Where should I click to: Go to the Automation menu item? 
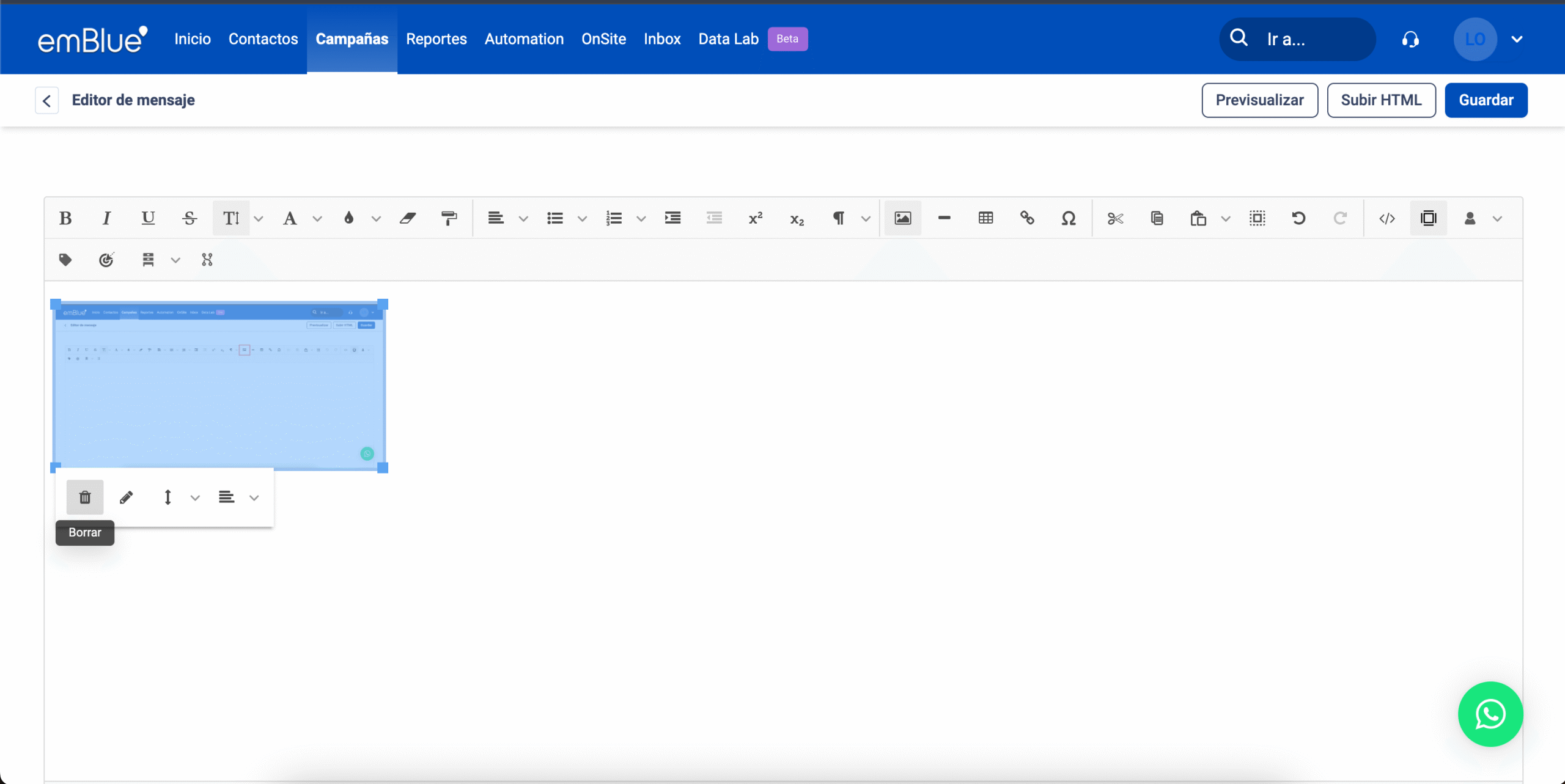coord(524,39)
